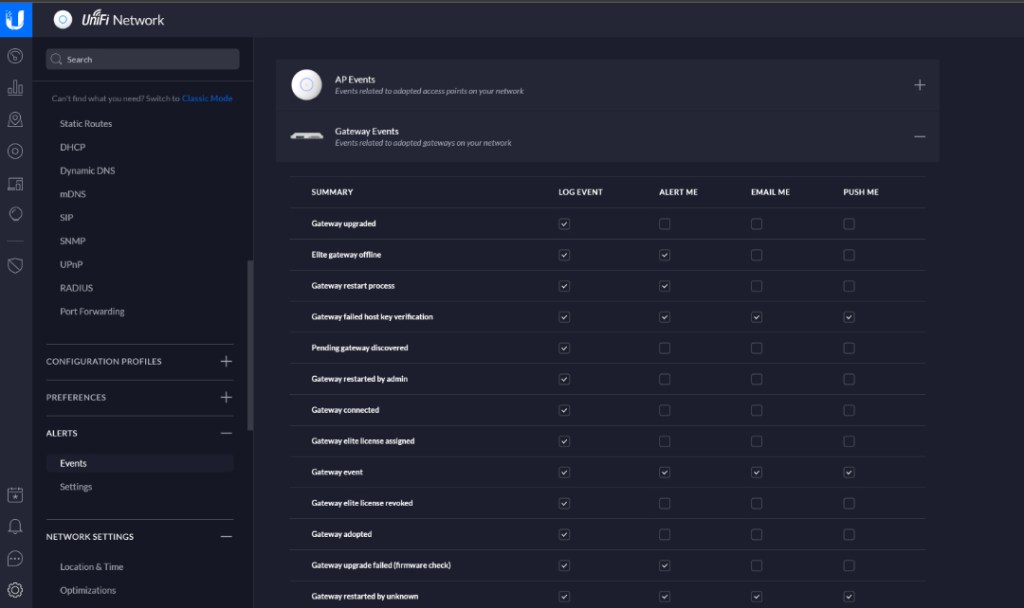Select Dynamic DNS in settings menu
The width and height of the screenshot is (1024, 608).
87,171
